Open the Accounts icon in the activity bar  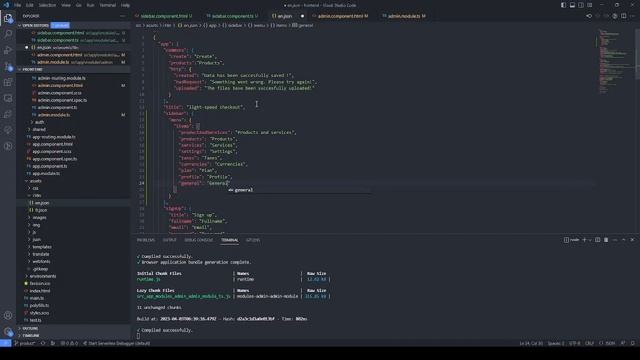(8, 315)
